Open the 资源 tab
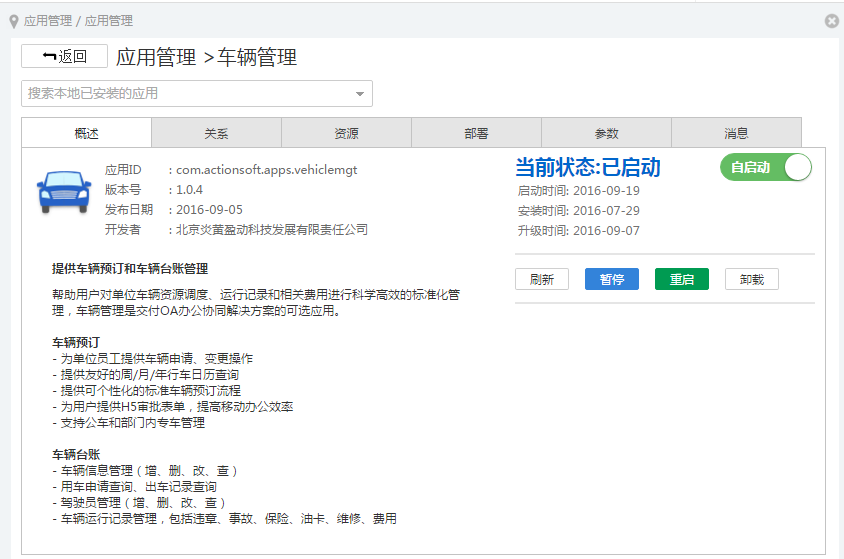Image resolution: width=844 pixels, height=559 pixels. coord(346,133)
